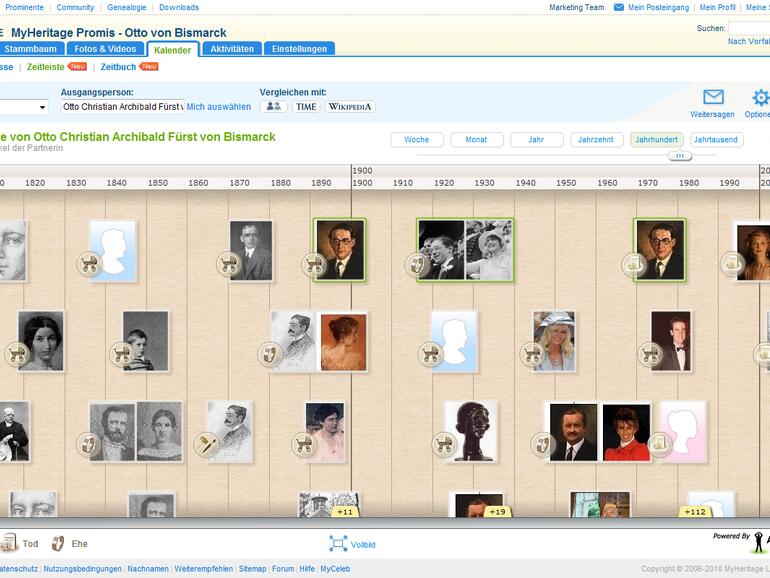The width and height of the screenshot is (770, 578).
Task: Click the birth icon on the woman in pink dress
Action: click(303, 444)
